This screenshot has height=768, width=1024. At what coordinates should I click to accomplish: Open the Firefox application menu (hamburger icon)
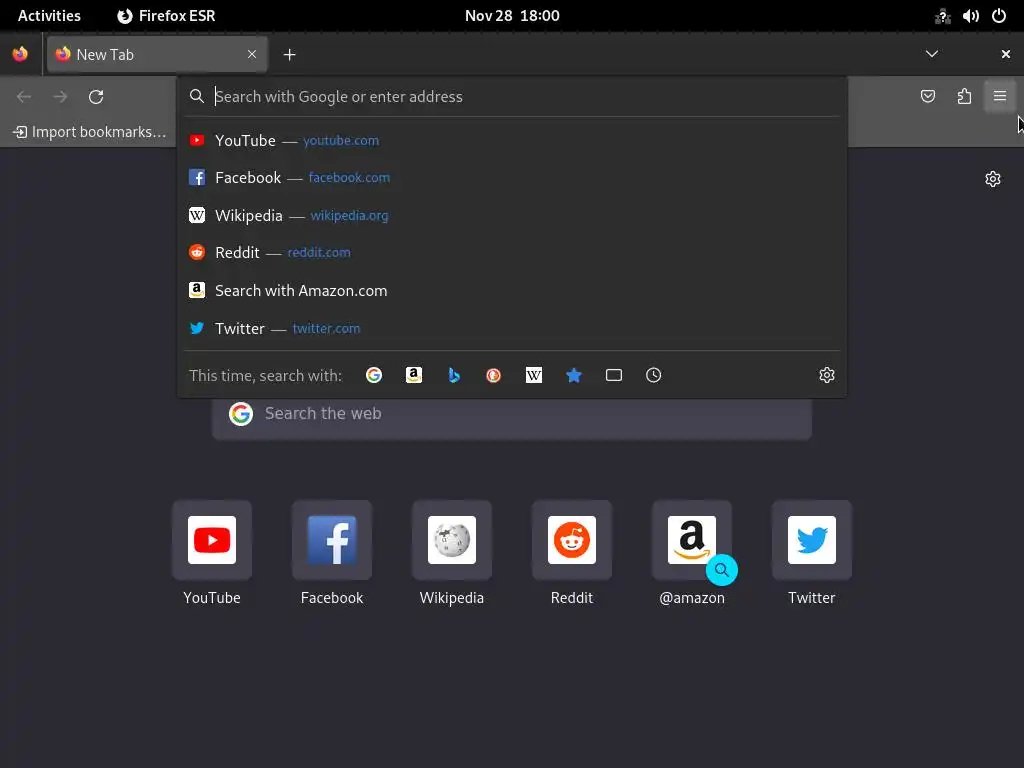[999, 97]
